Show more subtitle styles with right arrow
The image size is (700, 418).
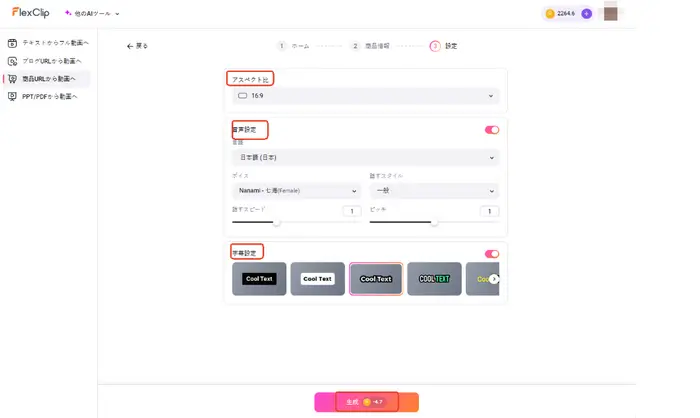click(493, 279)
